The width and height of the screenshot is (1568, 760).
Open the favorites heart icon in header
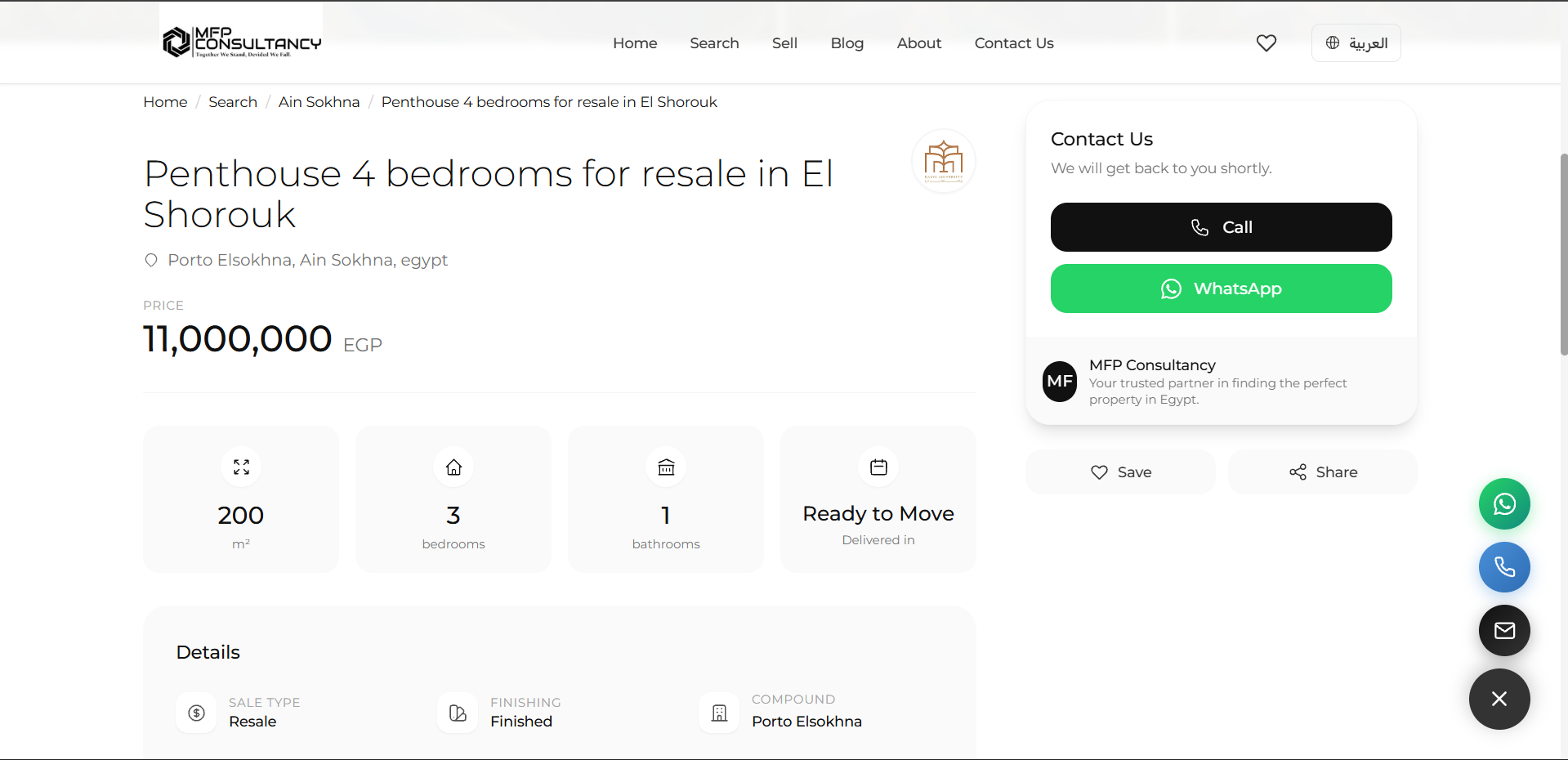(x=1266, y=42)
